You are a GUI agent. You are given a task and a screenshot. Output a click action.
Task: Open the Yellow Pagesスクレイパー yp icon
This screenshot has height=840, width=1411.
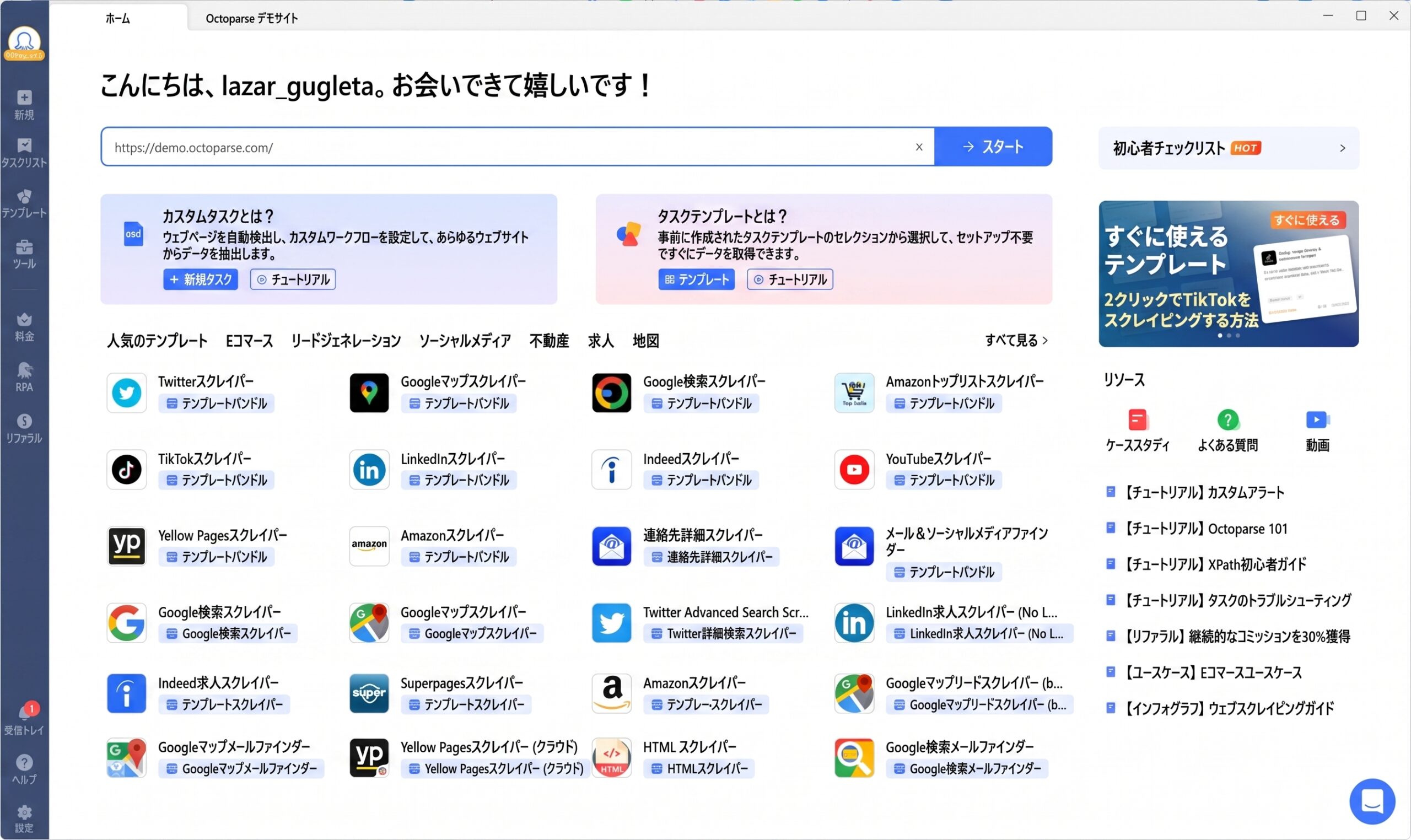[x=126, y=546]
